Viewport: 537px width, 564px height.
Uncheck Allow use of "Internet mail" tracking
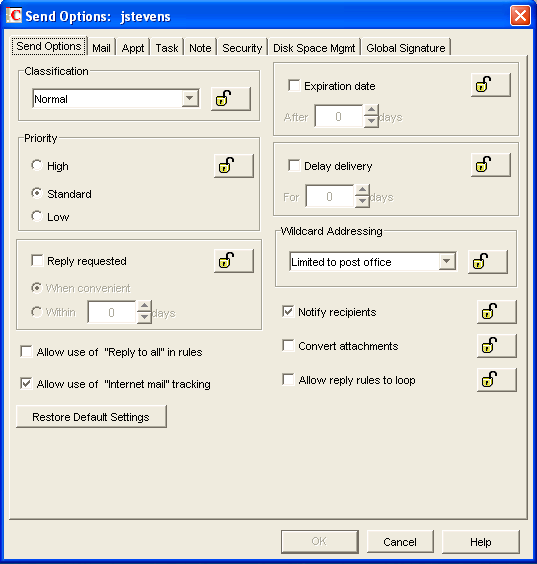(x=26, y=383)
